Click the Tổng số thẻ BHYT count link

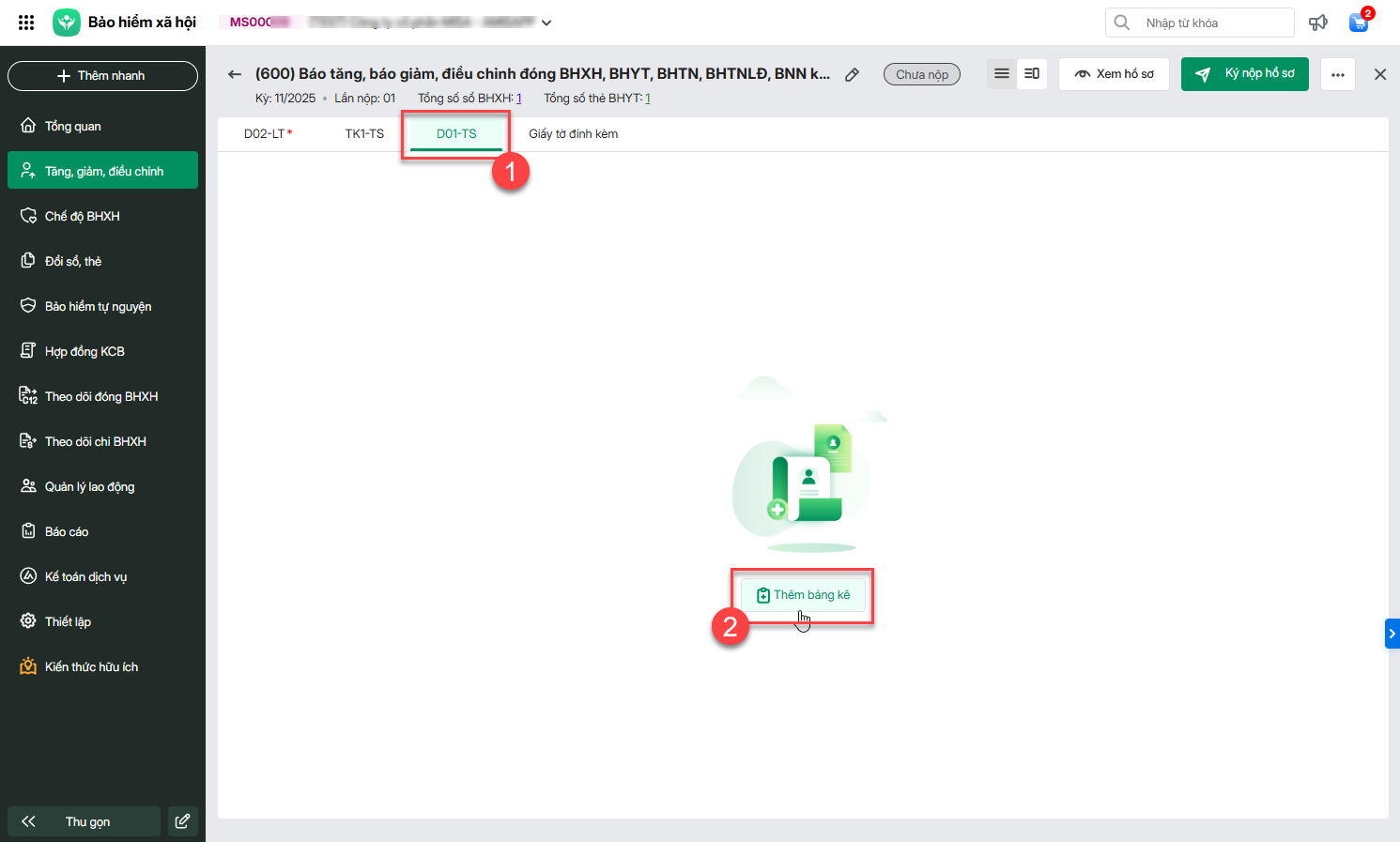648,99
